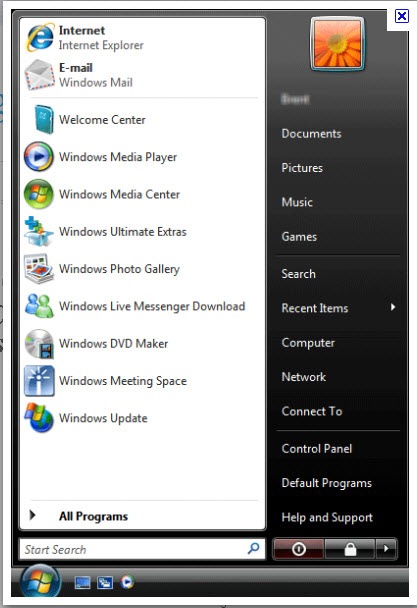Expand shutdown options arrow

coord(386,549)
